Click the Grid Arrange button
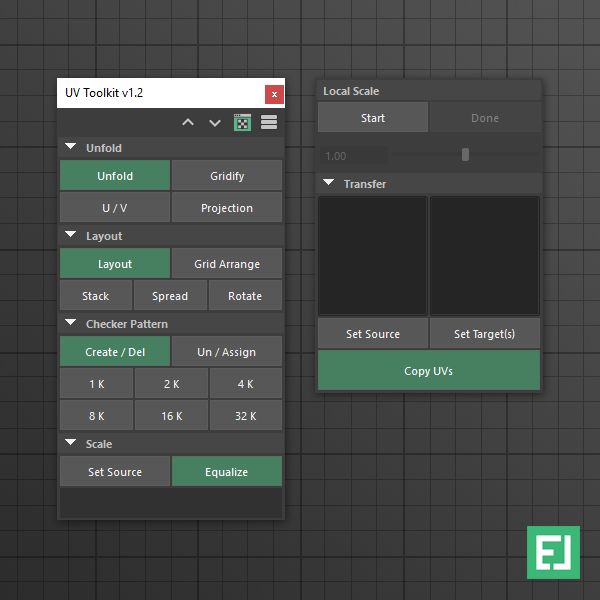This screenshot has height=600, width=600. (x=227, y=263)
